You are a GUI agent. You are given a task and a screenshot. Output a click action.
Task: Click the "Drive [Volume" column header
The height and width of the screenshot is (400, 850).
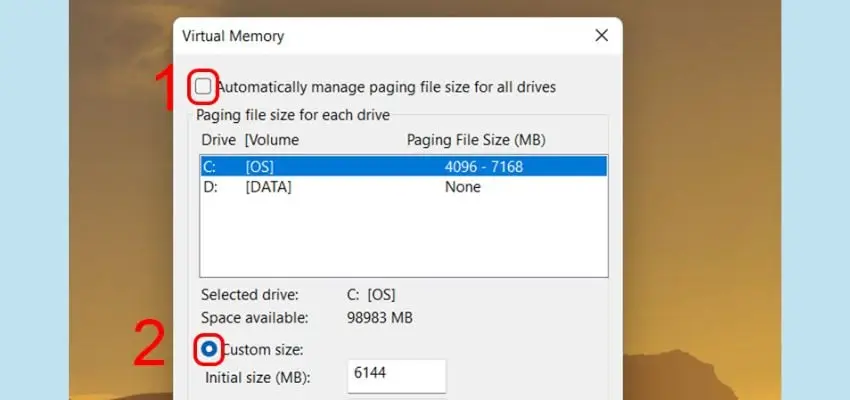250,140
